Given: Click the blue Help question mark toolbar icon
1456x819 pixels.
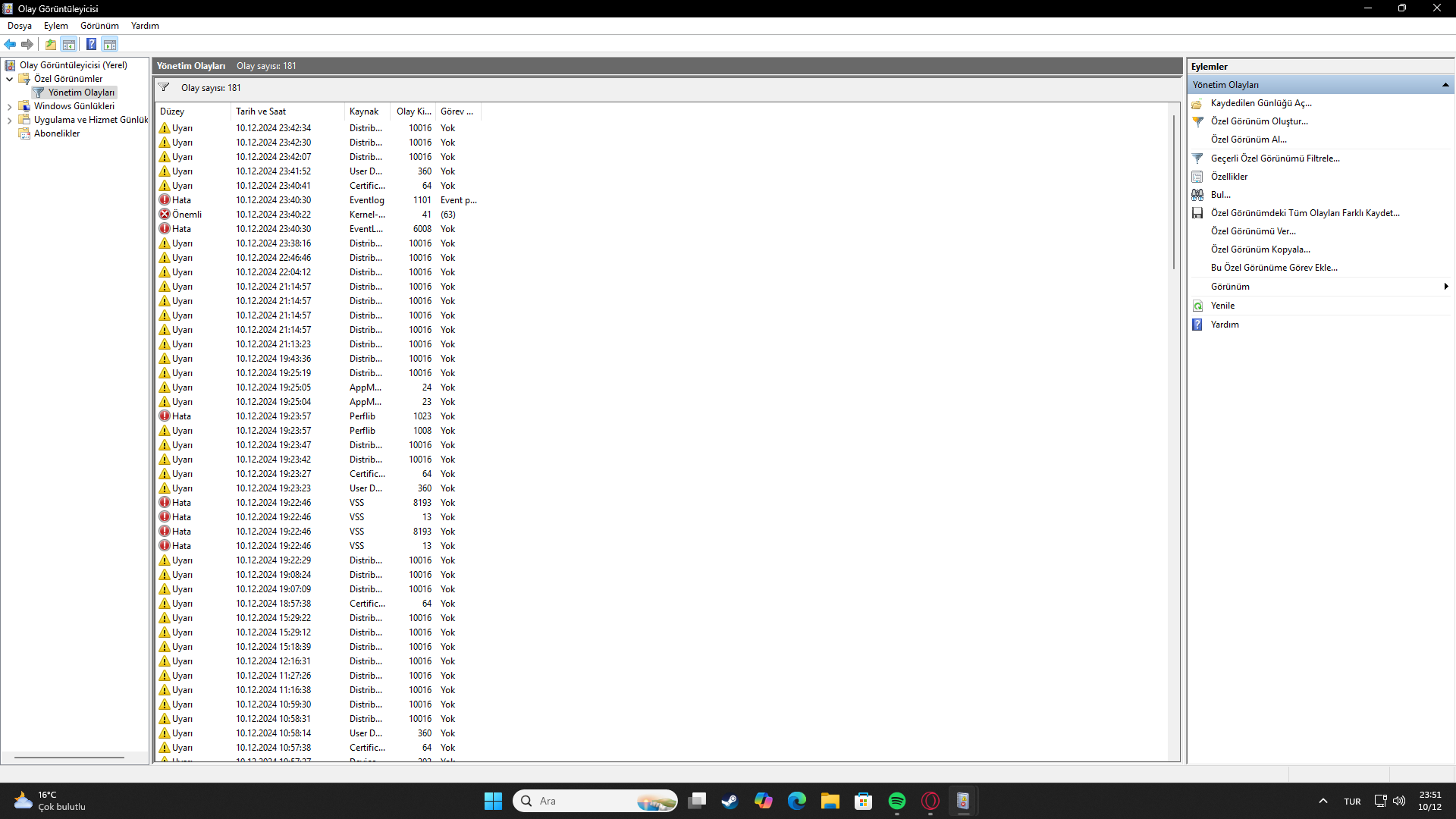Looking at the screenshot, I should point(91,44).
